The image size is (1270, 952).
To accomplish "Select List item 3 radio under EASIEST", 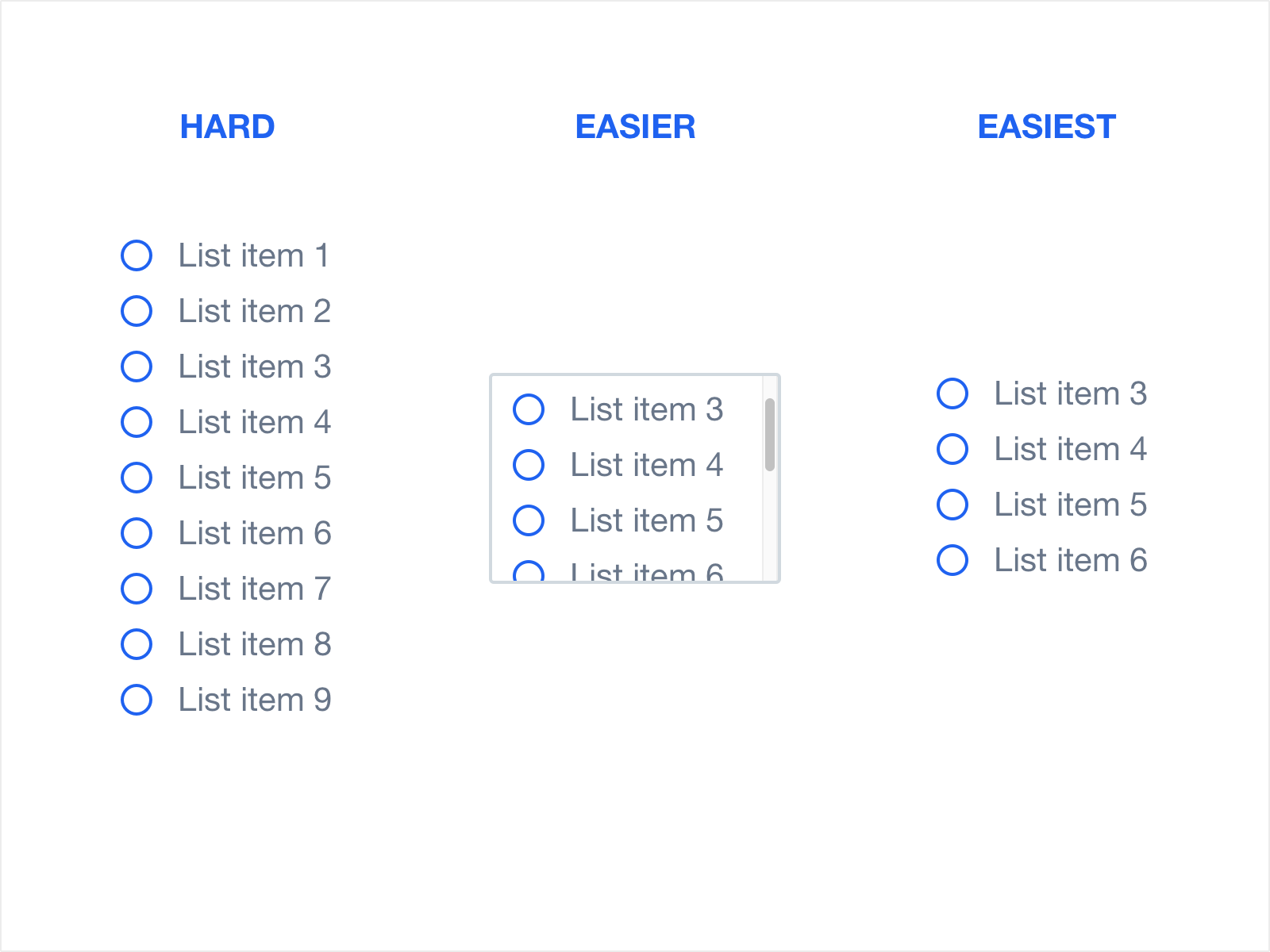I will [x=952, y=393].
